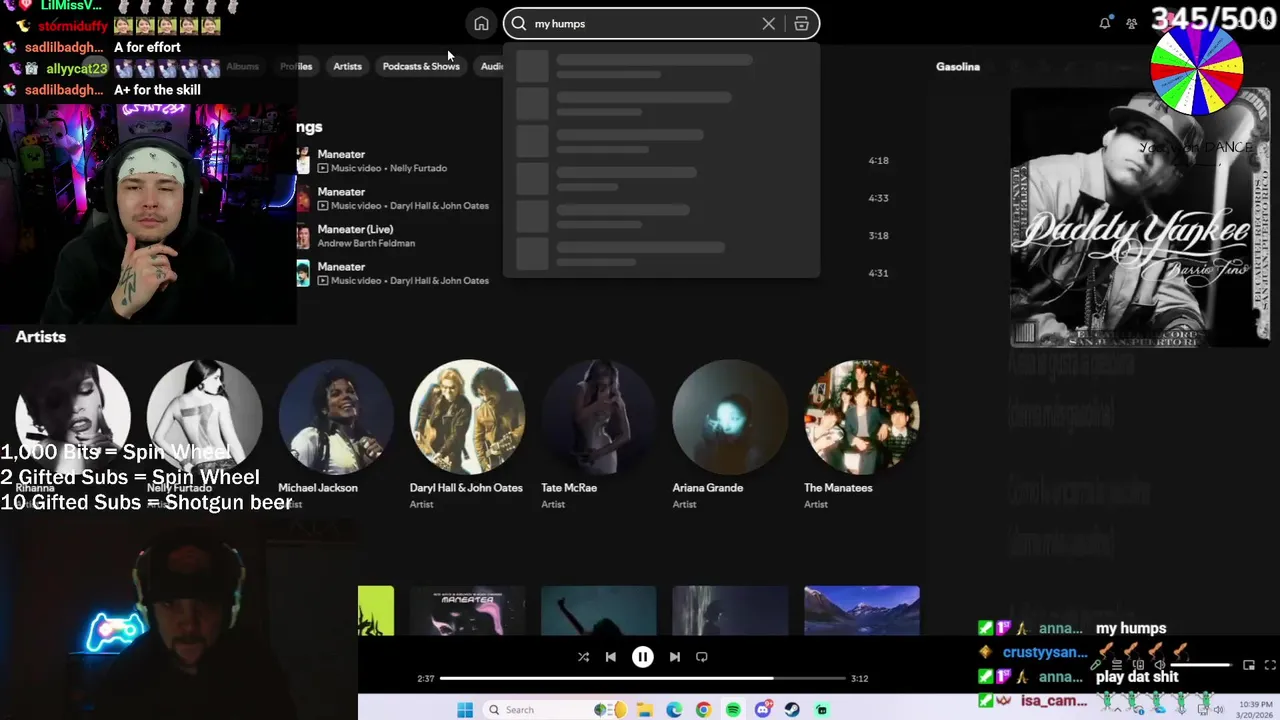Viewport: 1280px width, 720px height.
Task: Open File Explorer from the taskbar
Action: pos(645,710)
